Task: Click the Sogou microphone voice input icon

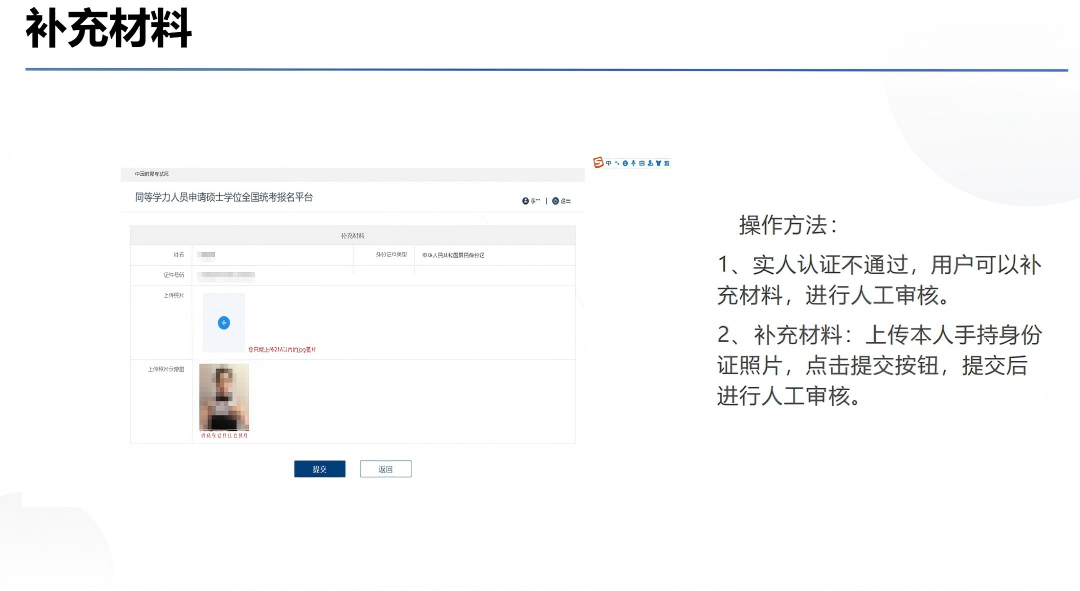Action: (633, 162)
